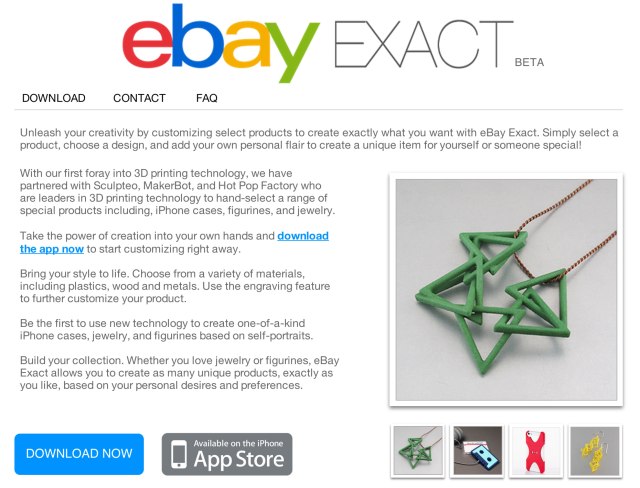640x488 pixels.
Task: Click the 'Unleash your creativity' intro paragraph
Action: (x=319, y=139)
